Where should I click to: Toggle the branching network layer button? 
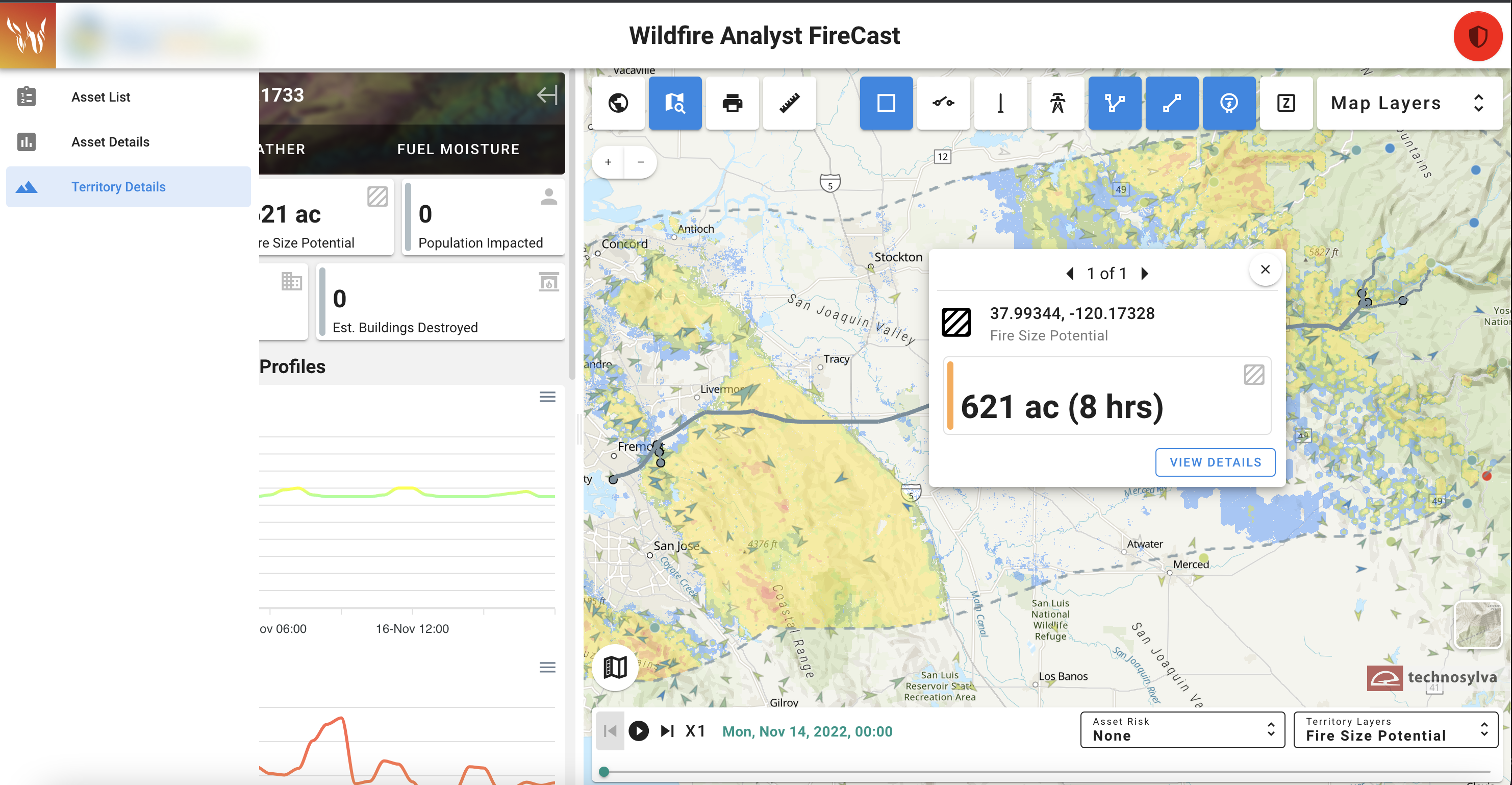pyautogui.click(x=1114, y=103)
